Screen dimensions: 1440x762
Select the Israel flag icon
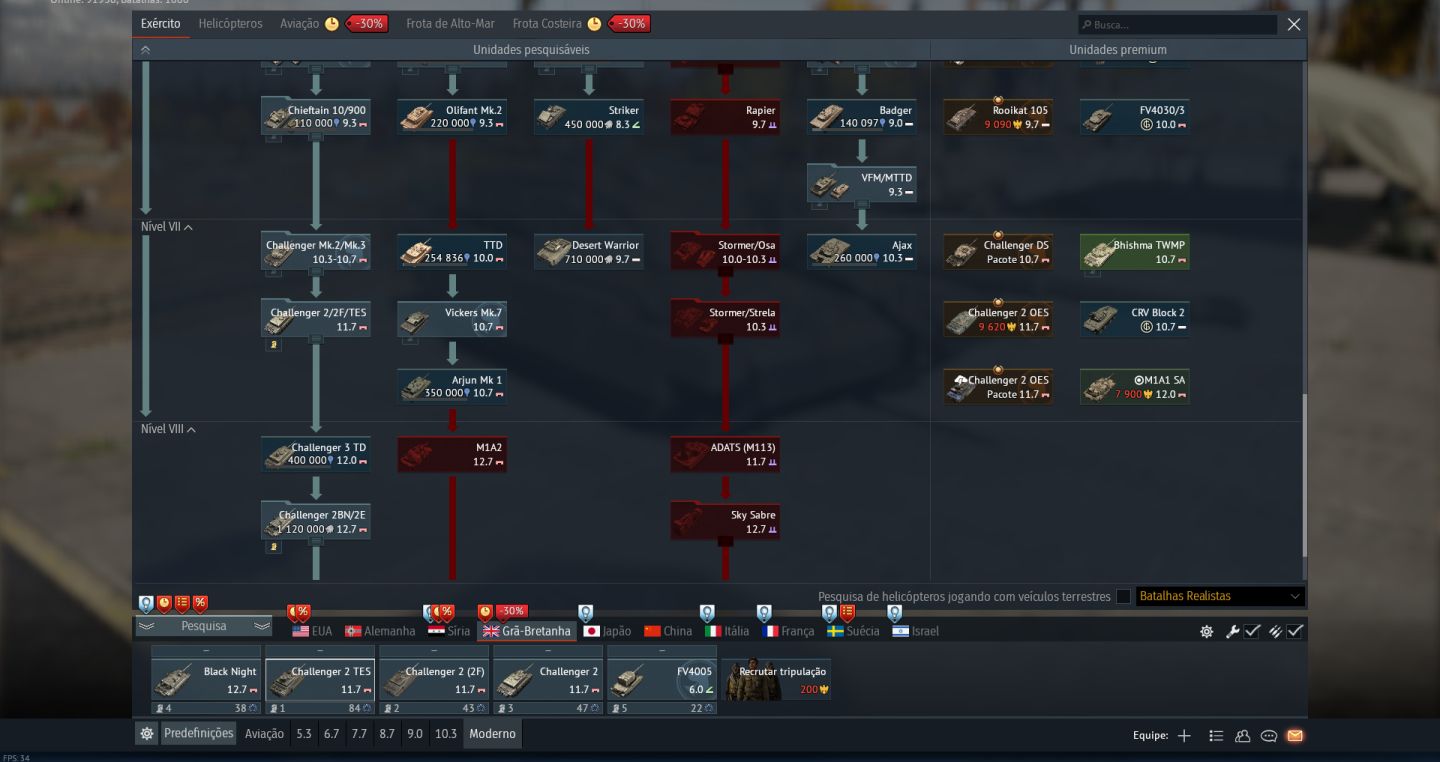900,631
